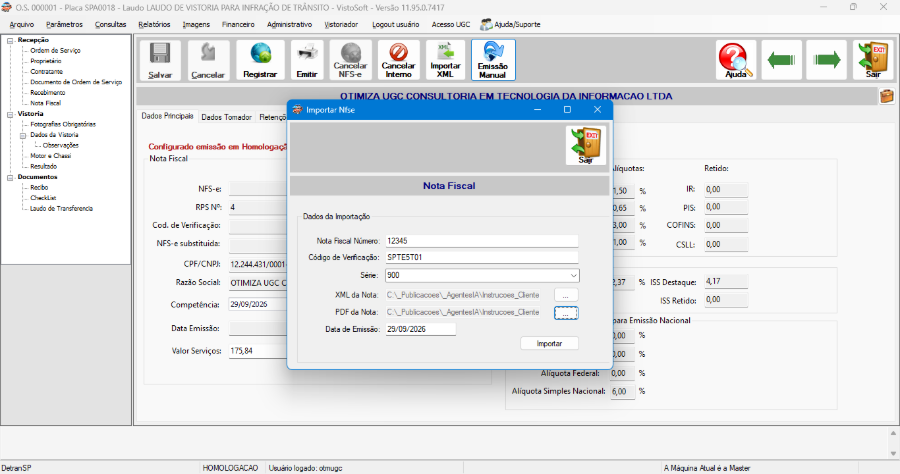This screenshot has height=474, width=900.
Task: Open the Série dropdown arrow
Action: tap(573, 275)
